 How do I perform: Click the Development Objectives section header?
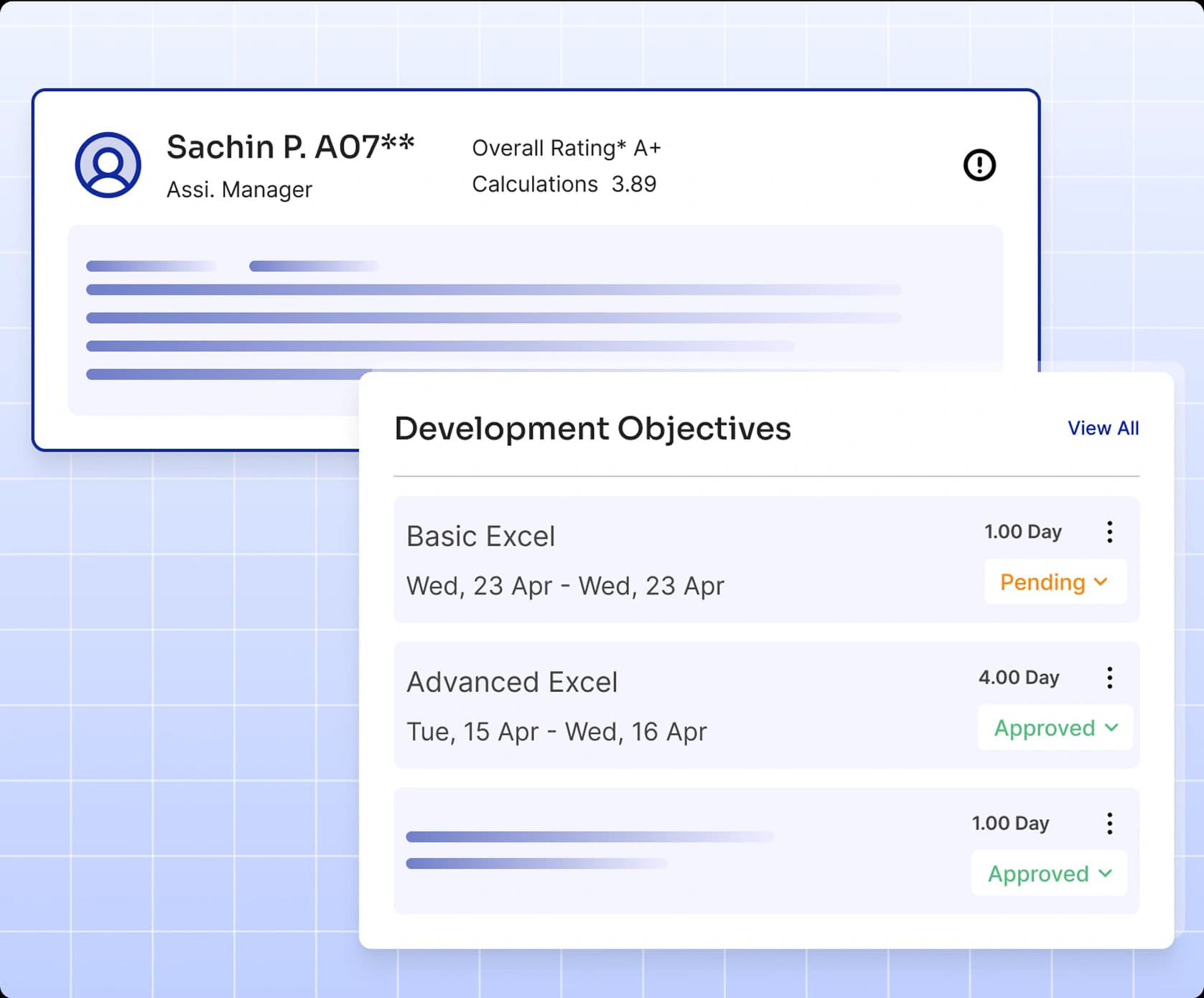pos(593,428)
